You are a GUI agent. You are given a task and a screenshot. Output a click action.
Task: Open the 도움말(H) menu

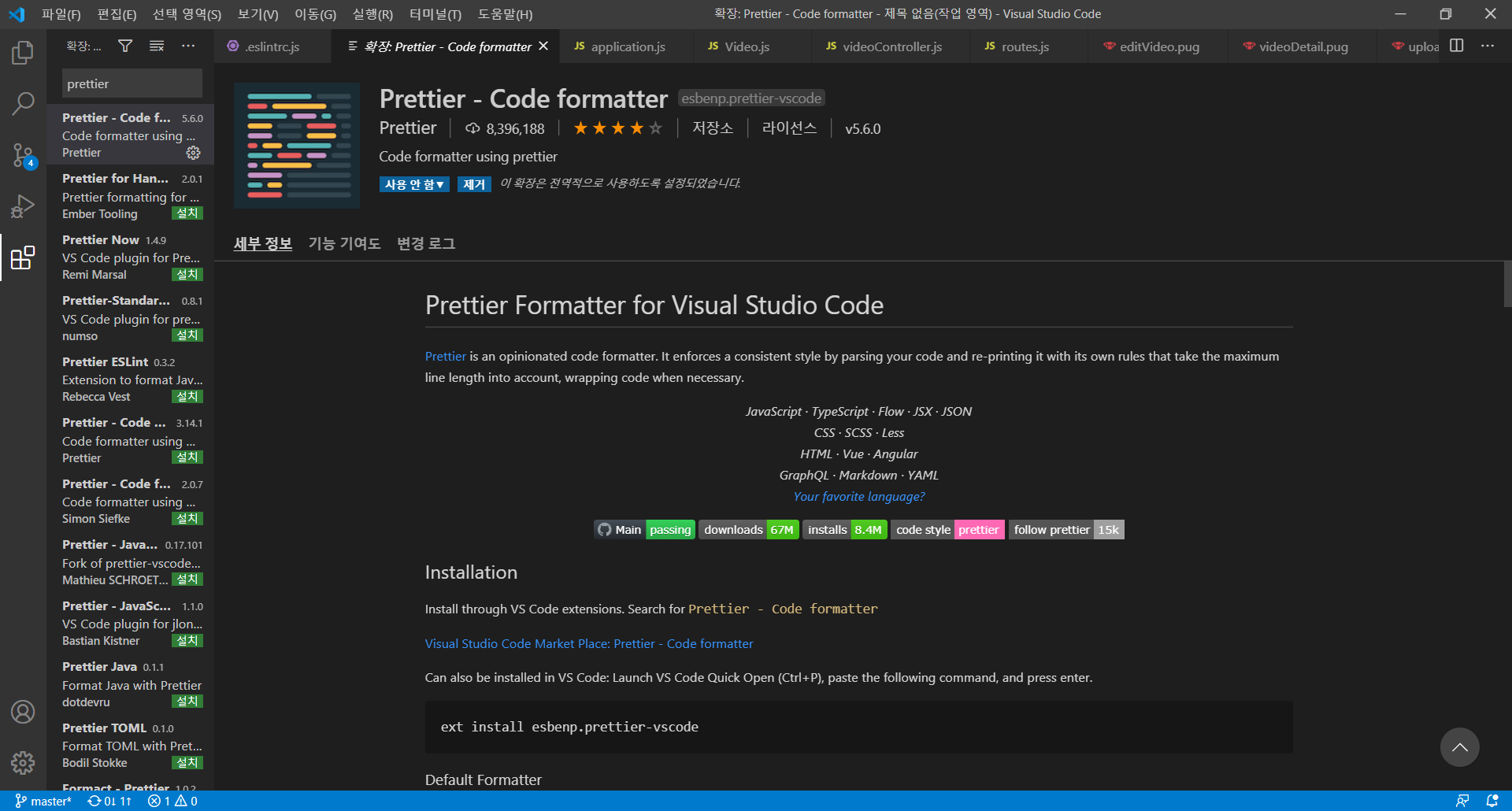click(506, 14)
